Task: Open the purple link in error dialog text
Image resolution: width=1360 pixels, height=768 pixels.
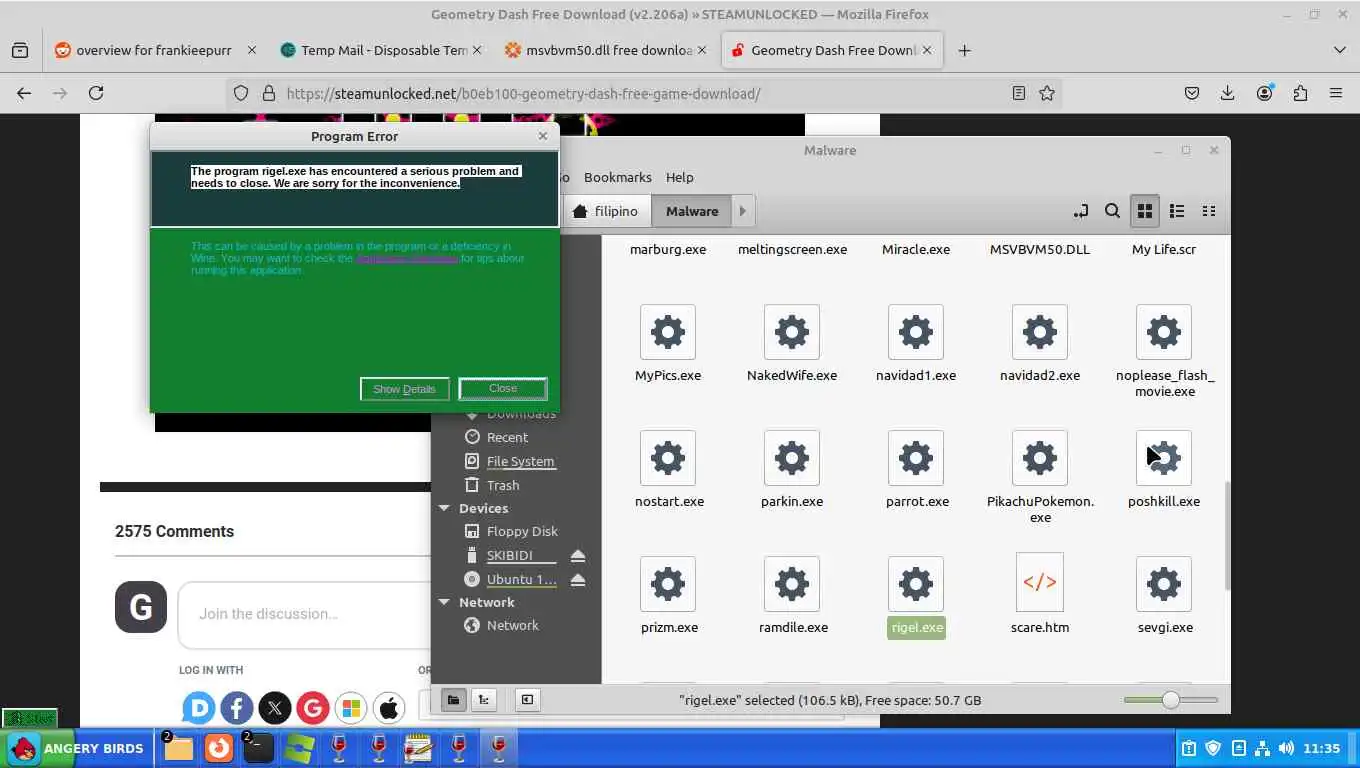Action: pyautogui.click(x=407, y=258)
